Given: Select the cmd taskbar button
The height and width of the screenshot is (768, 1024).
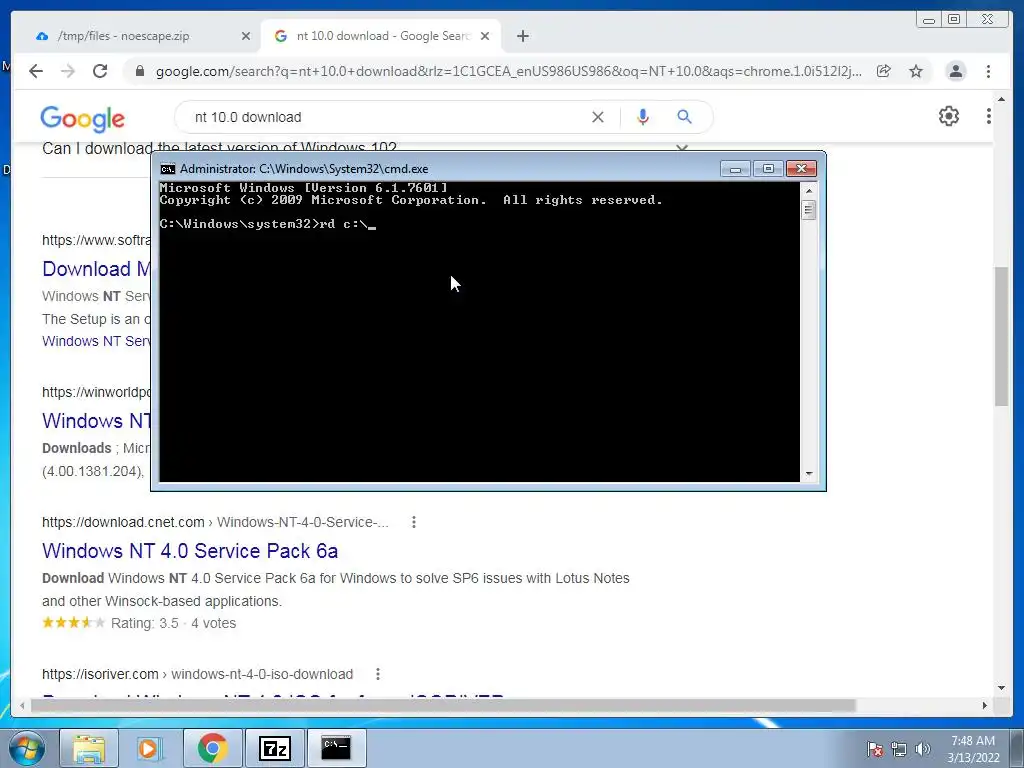Looking at the screenshot, I should click(x=336, y=748).
